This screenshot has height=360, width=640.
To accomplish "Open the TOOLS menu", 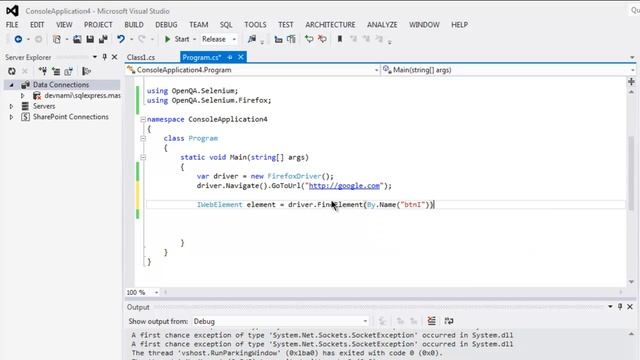I will tap(255, 25).
